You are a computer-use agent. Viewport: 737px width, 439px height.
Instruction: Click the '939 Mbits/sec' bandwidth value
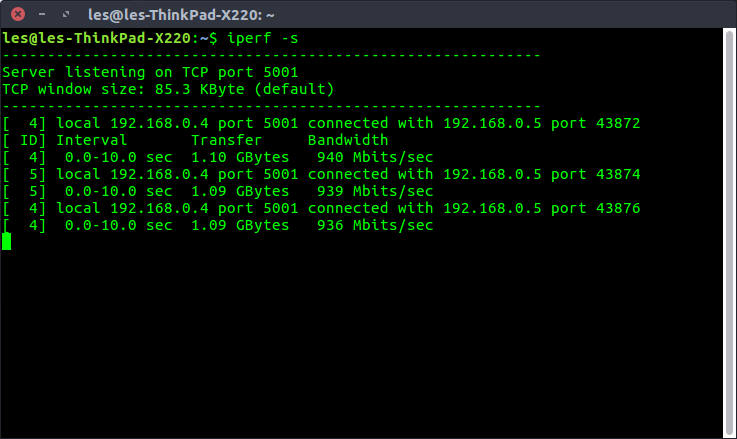374,191
